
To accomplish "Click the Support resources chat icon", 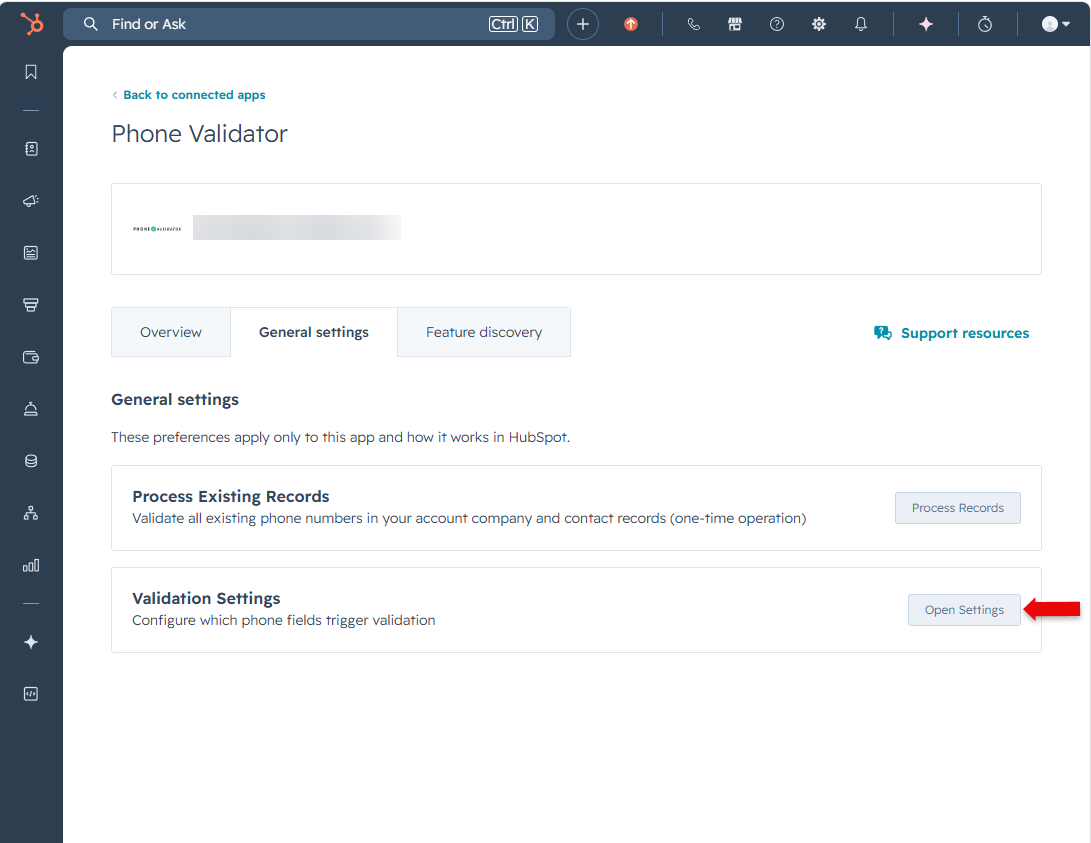I will [882, 333].
